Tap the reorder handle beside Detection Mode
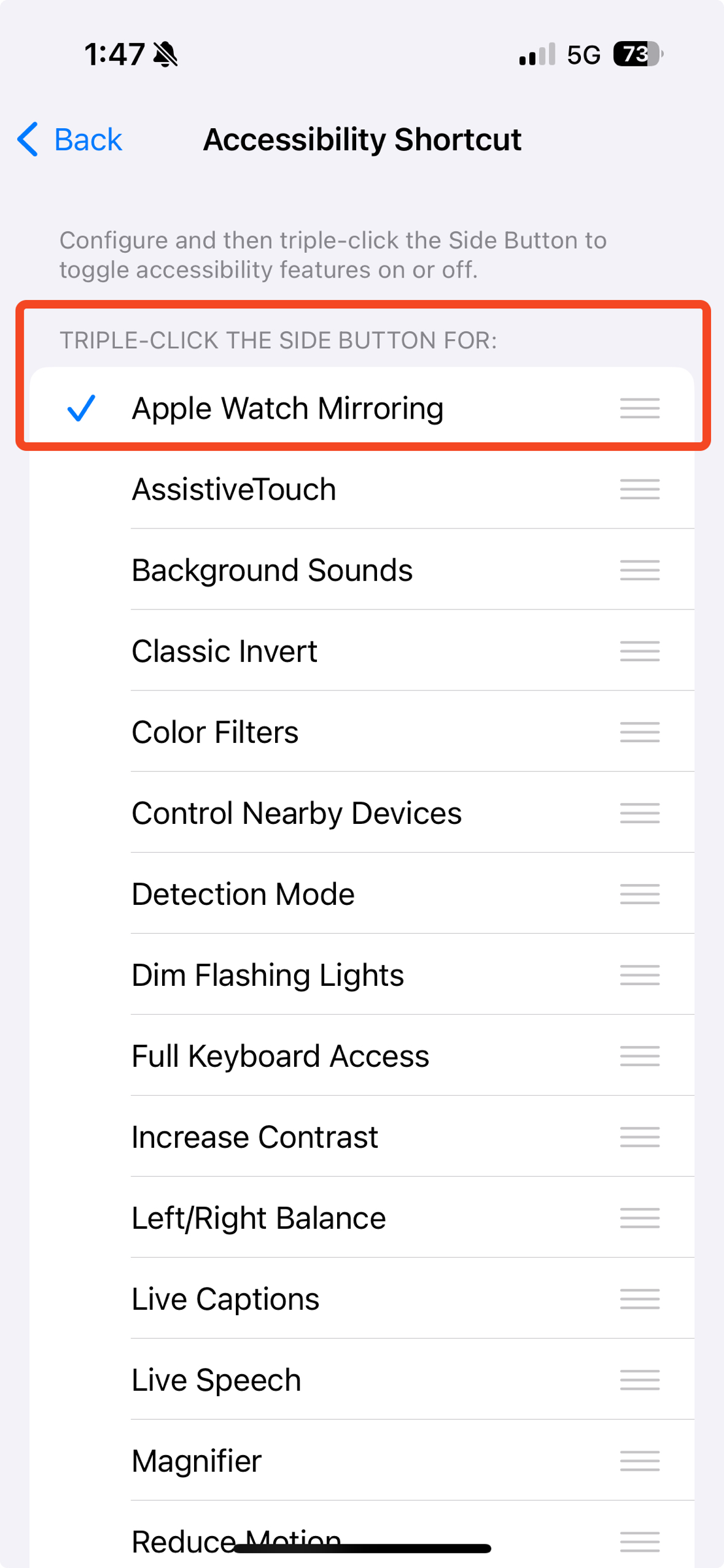The height and width of the screenshot is (1568, 724). 640,894
